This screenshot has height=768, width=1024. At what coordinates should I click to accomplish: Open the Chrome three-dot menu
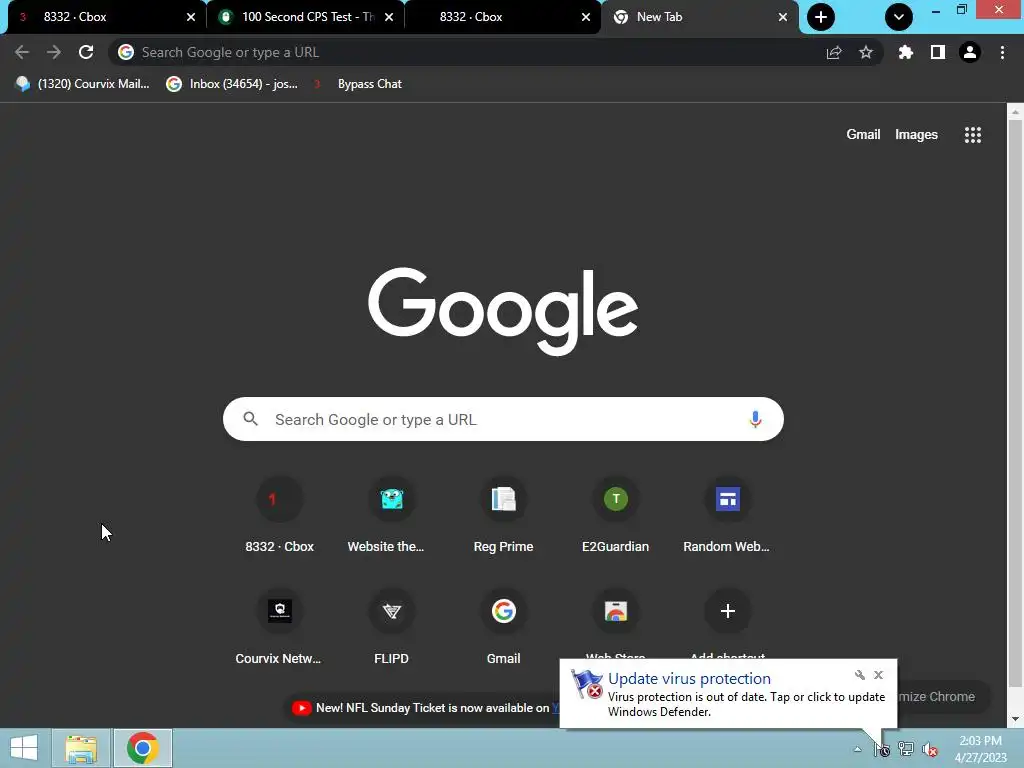click(1002, 52)
